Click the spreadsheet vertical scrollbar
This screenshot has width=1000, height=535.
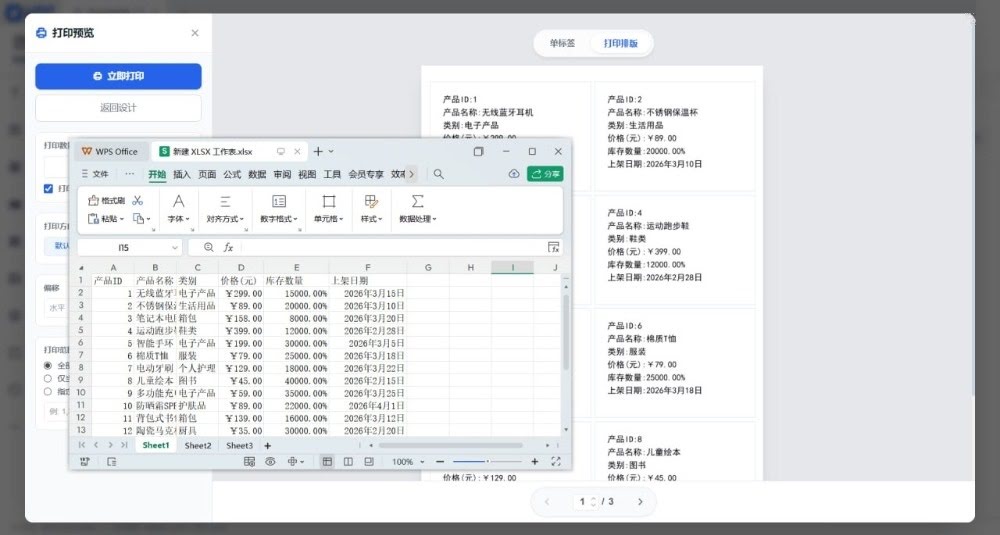tap(566, 332)
